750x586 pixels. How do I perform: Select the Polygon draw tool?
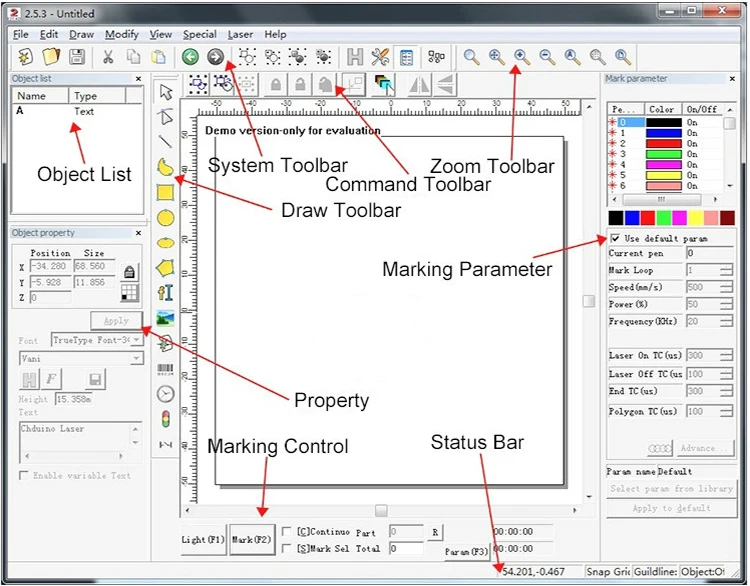coord(165,268)
